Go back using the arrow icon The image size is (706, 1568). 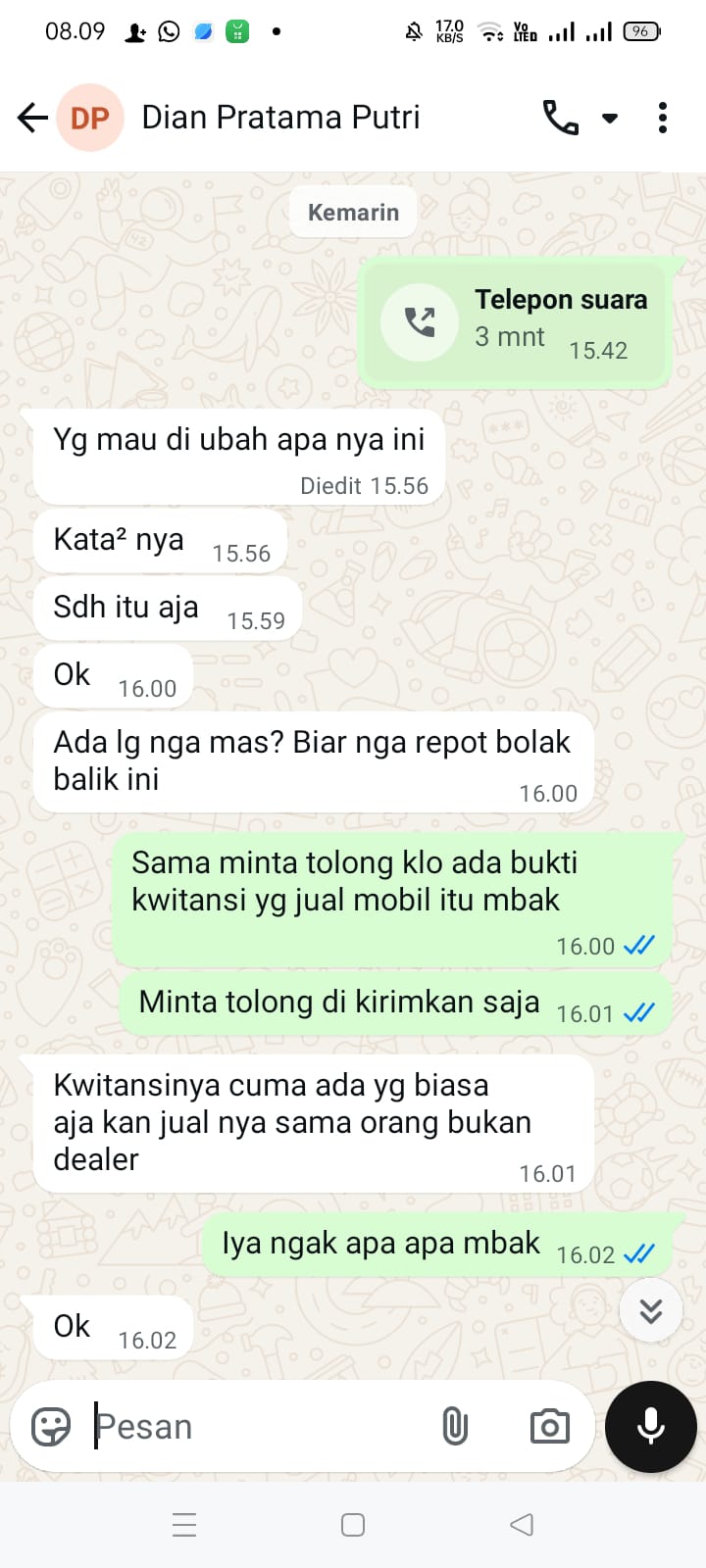tap(32, 118)
